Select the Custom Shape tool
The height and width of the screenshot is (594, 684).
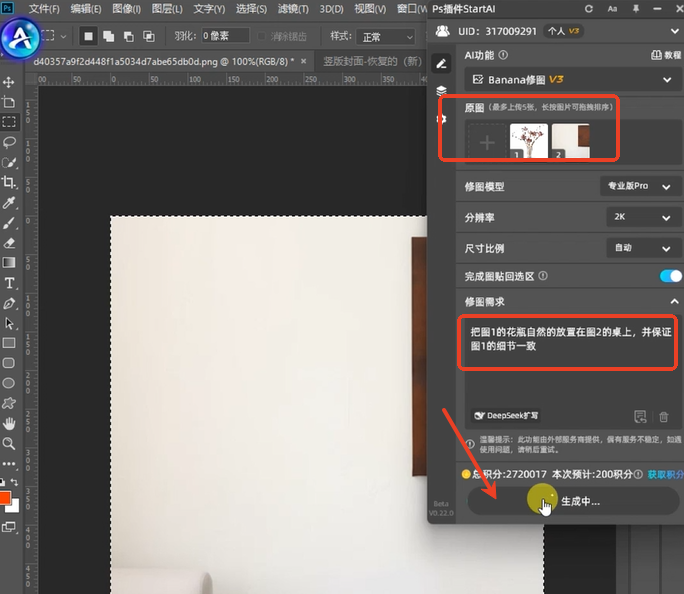click(x=9, y=403)
